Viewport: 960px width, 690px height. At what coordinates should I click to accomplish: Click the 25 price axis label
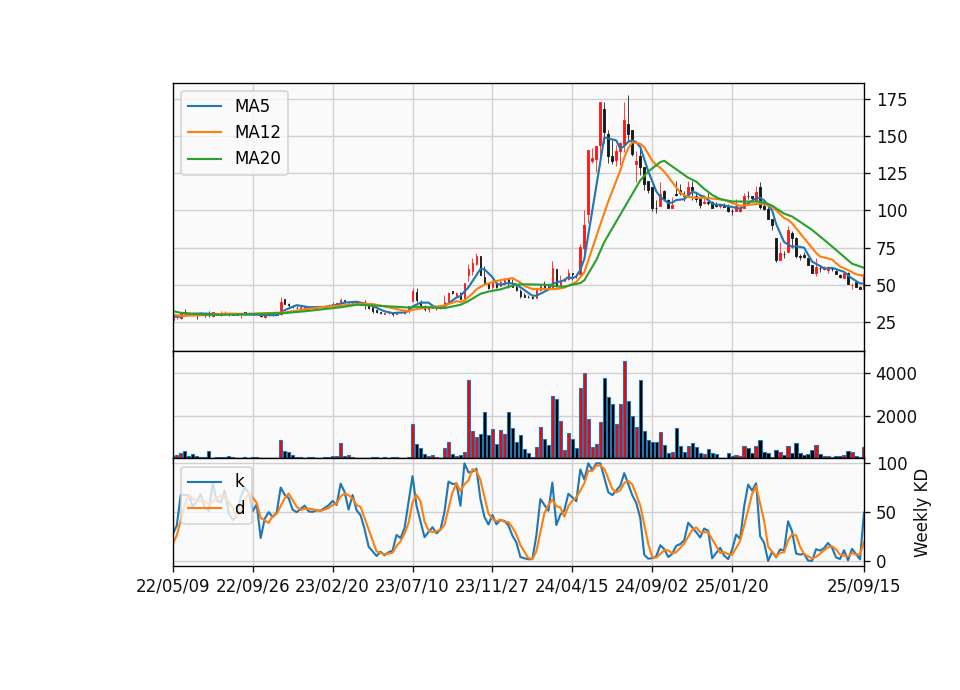pyautogui.click(x=887, y=323)
